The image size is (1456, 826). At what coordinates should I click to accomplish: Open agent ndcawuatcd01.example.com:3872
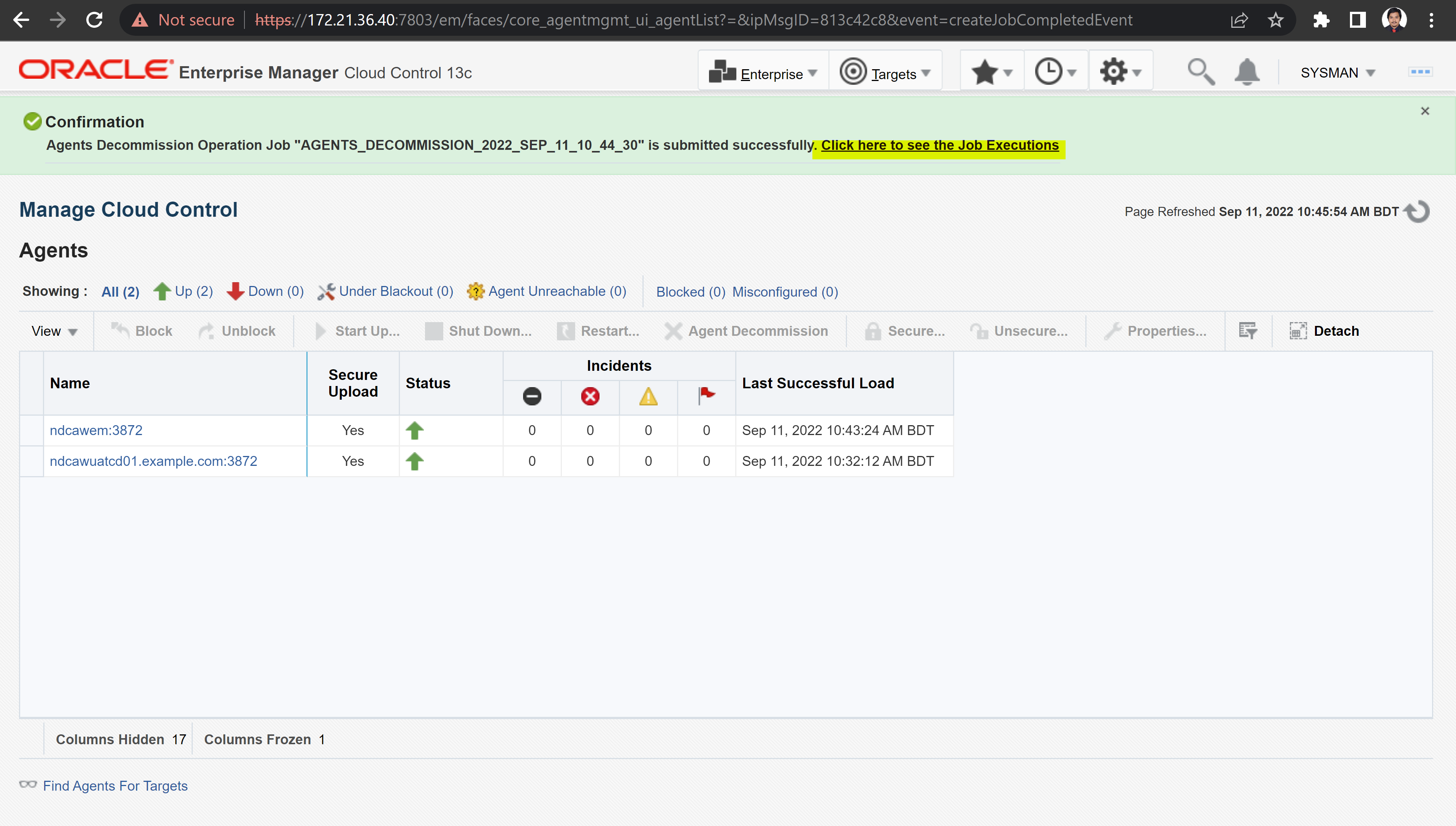[x=153, y=461]
